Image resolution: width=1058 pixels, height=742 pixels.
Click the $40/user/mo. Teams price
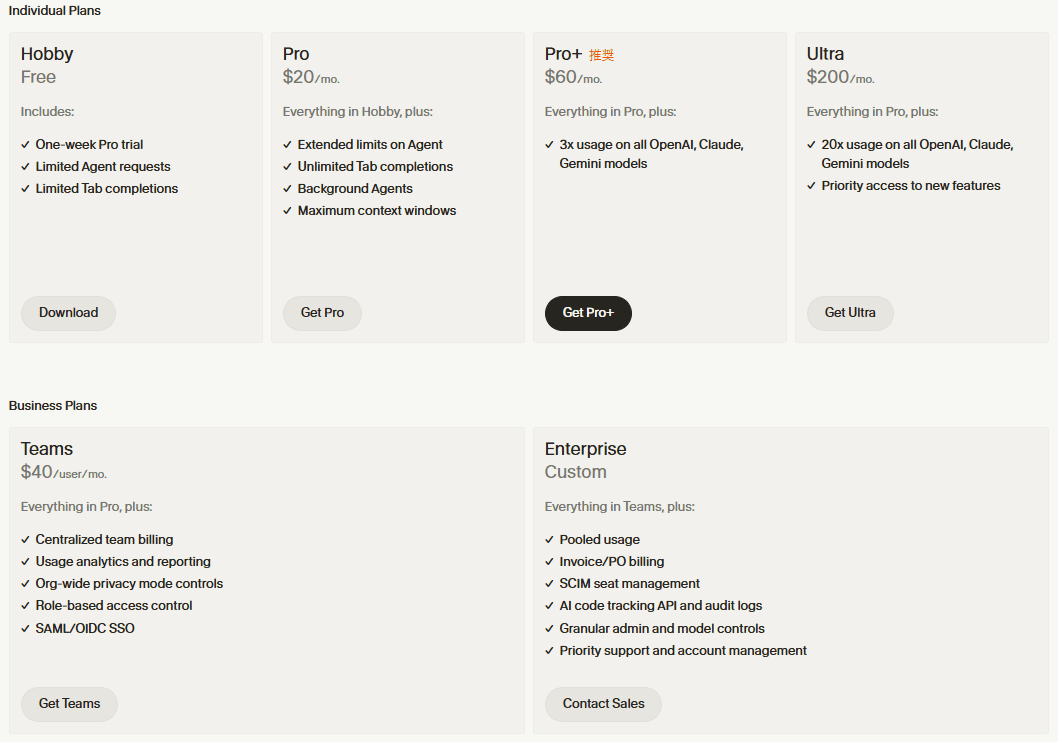pyautogui.click(x=64, y=472)
